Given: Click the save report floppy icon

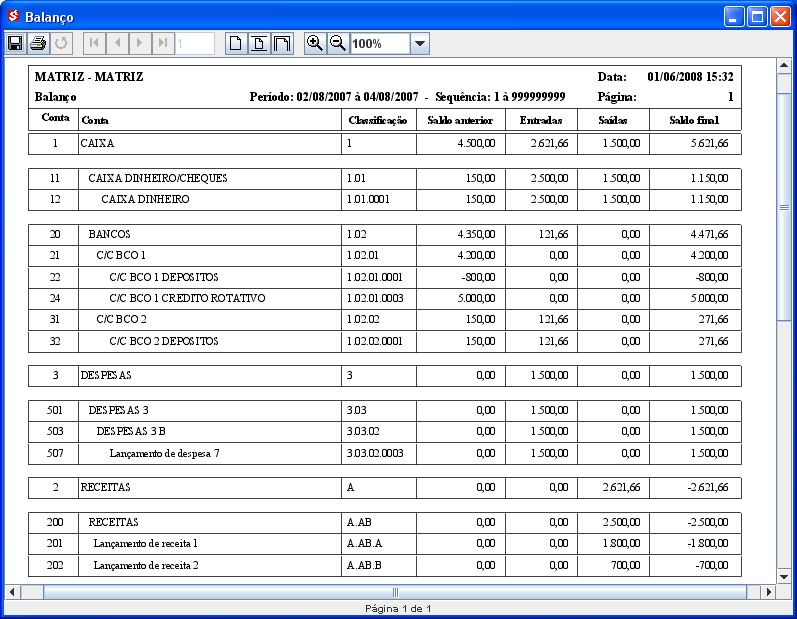Looking at the screenshot, I should 15,43.
